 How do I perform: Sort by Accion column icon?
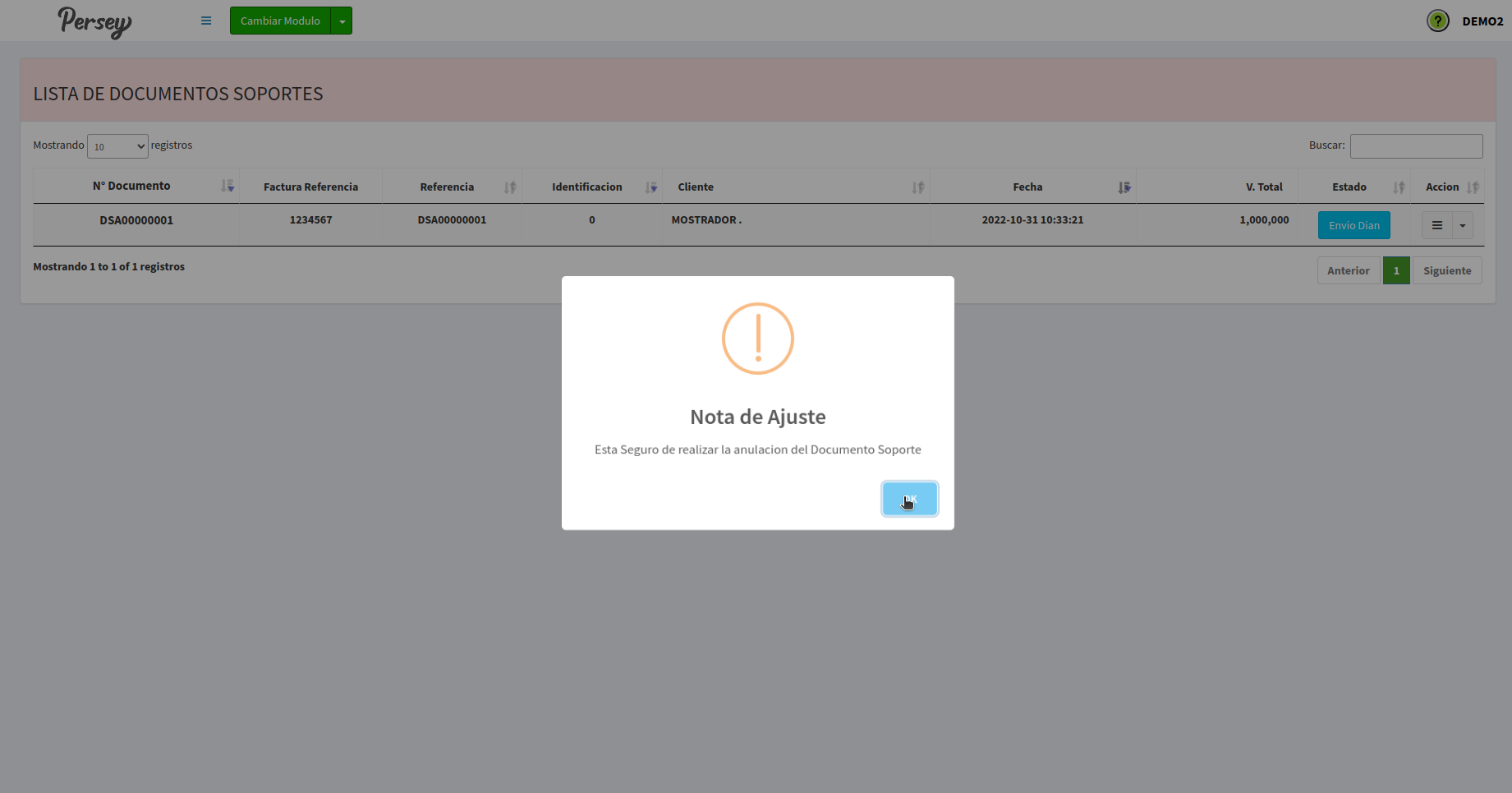tap(1473, 187)
